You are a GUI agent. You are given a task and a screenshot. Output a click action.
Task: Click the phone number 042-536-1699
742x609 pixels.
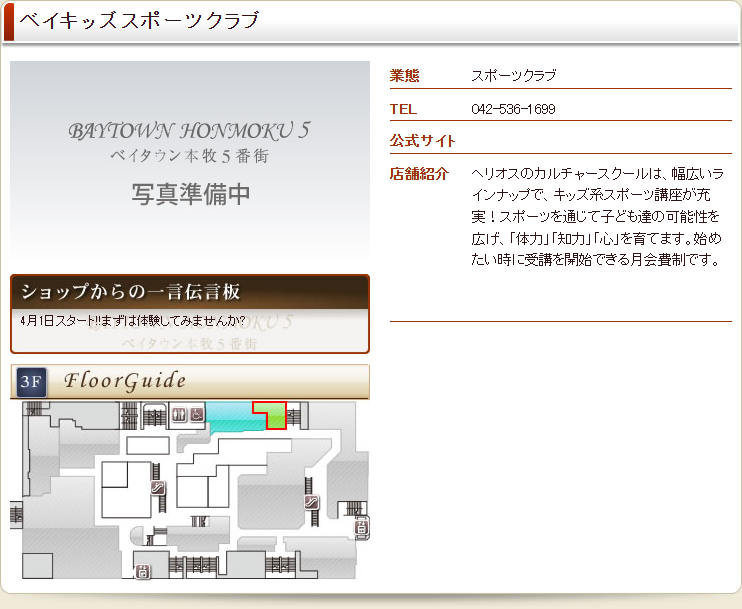pos(513,109)
